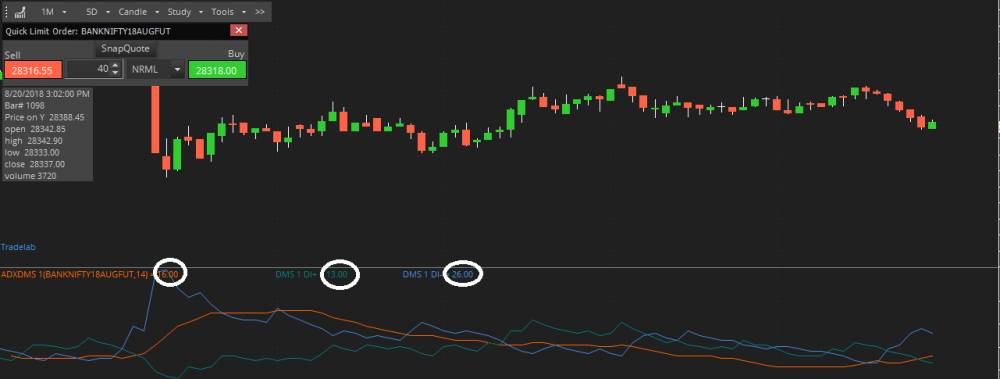Expand toolbar overflow with >> chevrons
The width and height of the screenshot is (1000, 379).
coord(260,11)
